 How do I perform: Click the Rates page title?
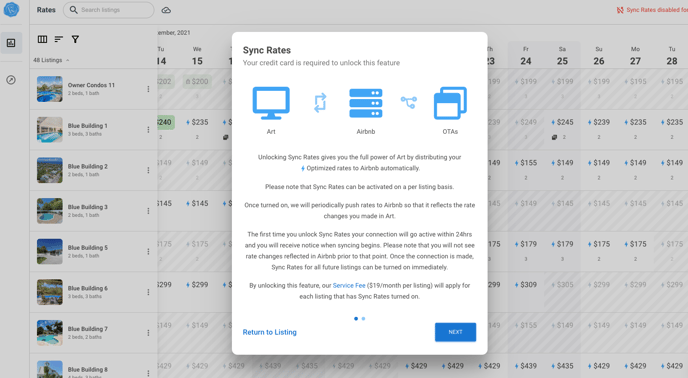coord(46,10)
